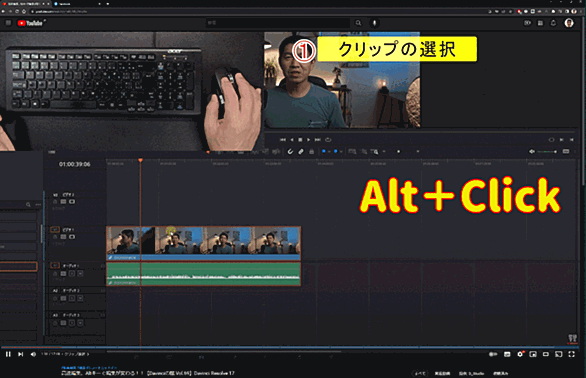Mute the YouTube player volume
586x378 pixels.
33,354
